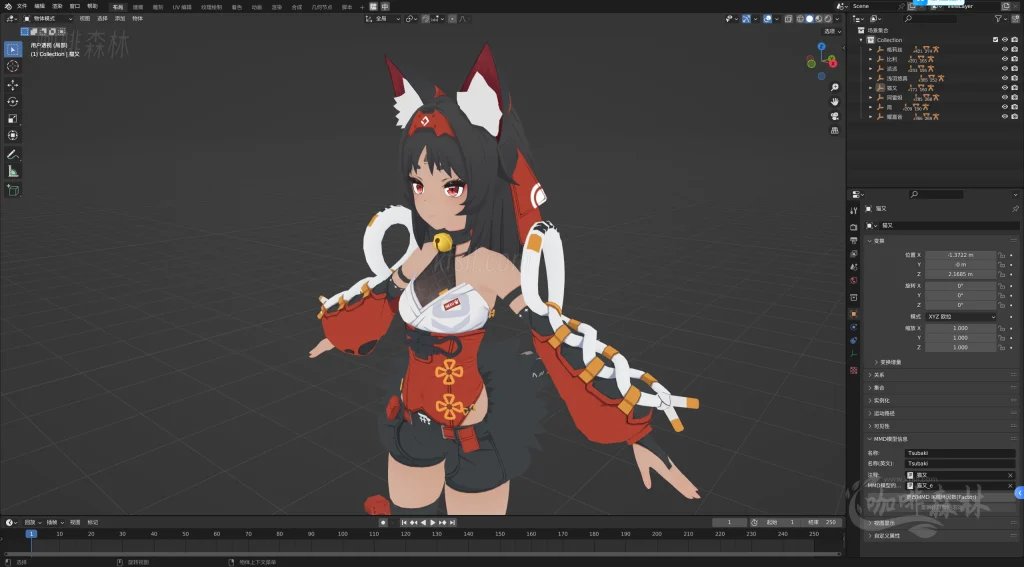Lock the location X value
1024x567 pixels.
(x=1002, y=255)
